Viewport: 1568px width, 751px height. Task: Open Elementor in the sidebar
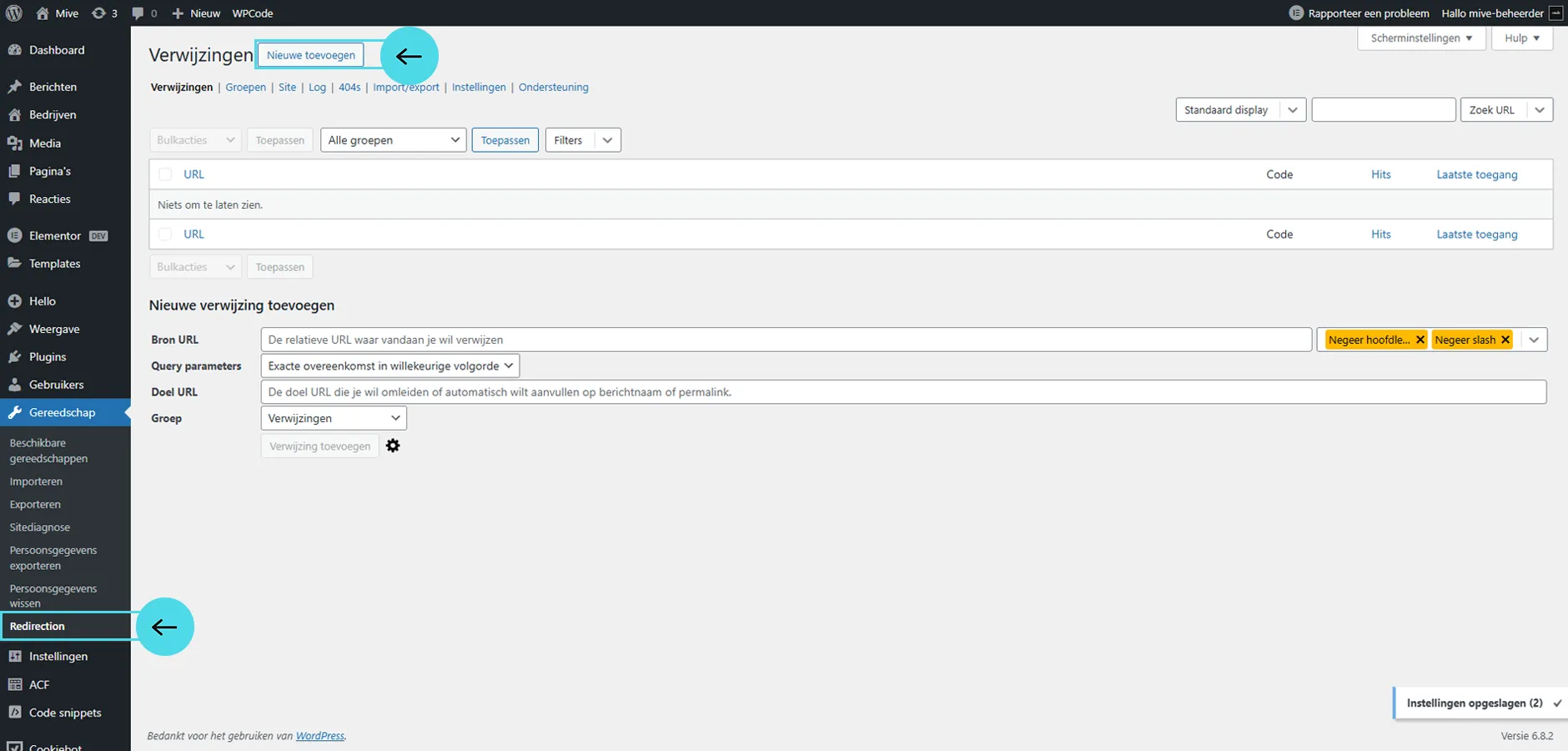click(54, 235)
